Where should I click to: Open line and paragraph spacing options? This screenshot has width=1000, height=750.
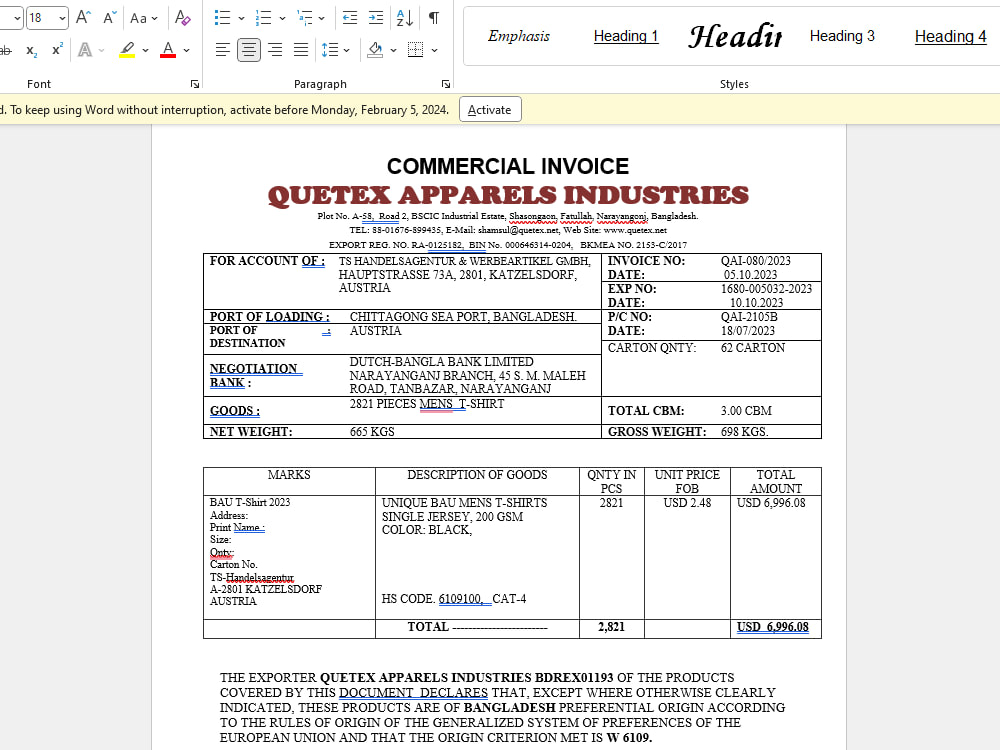(x=335, y=50)
